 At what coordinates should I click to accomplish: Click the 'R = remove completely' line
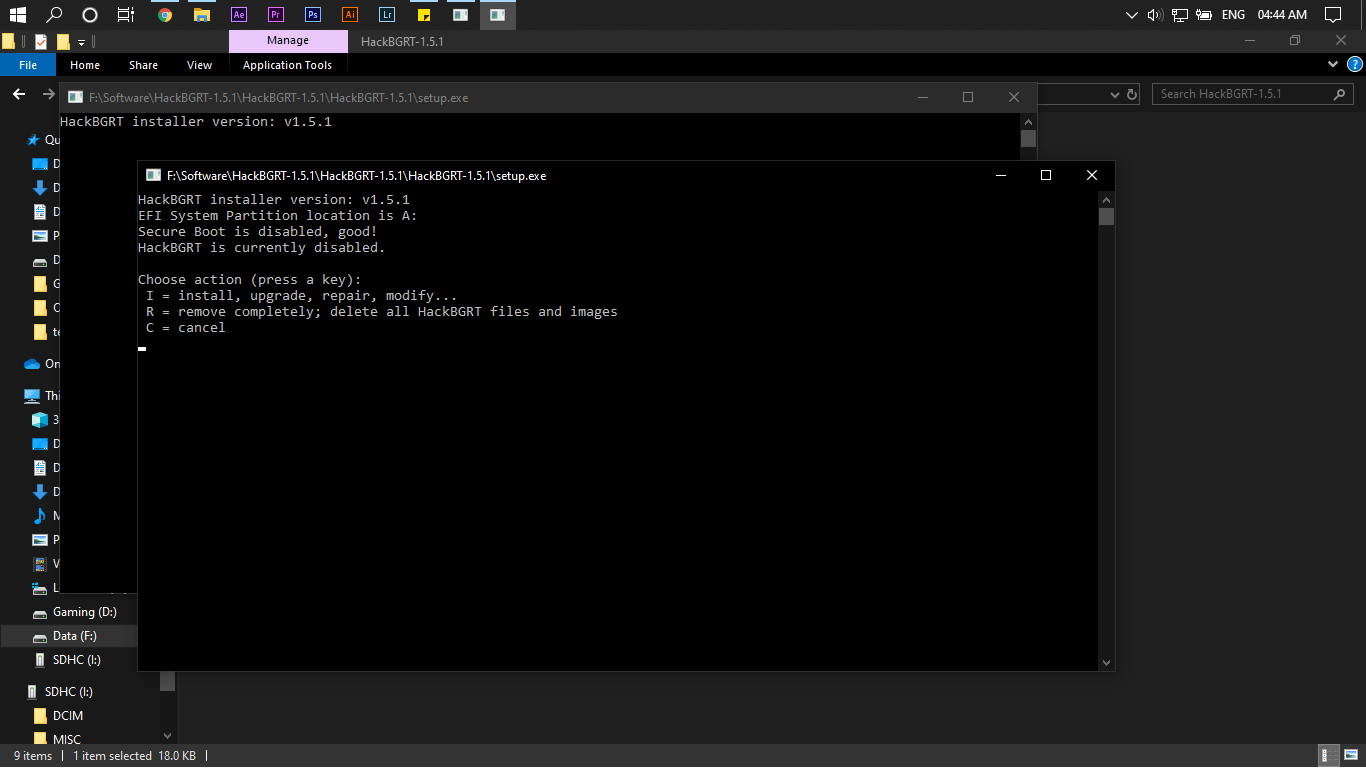(x=381, y=312)
